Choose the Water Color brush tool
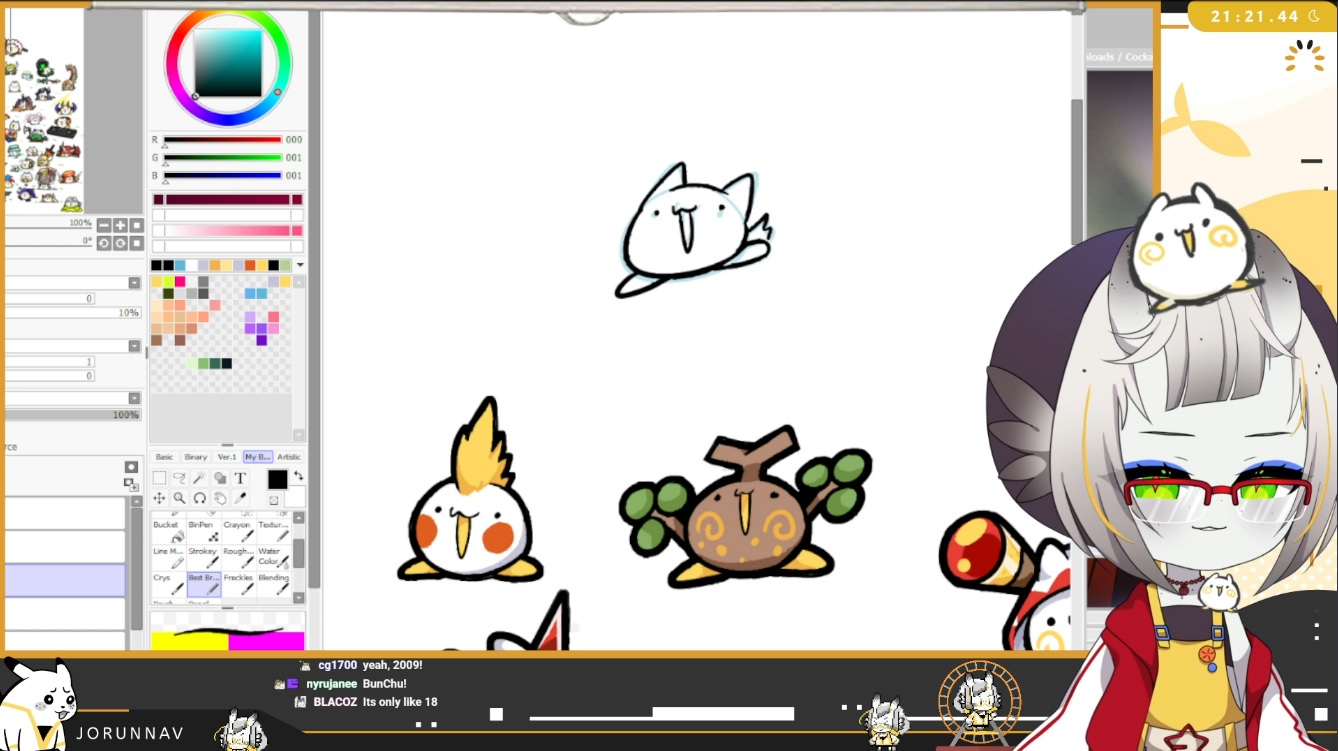1338x751 pixels. click(273, 558)
